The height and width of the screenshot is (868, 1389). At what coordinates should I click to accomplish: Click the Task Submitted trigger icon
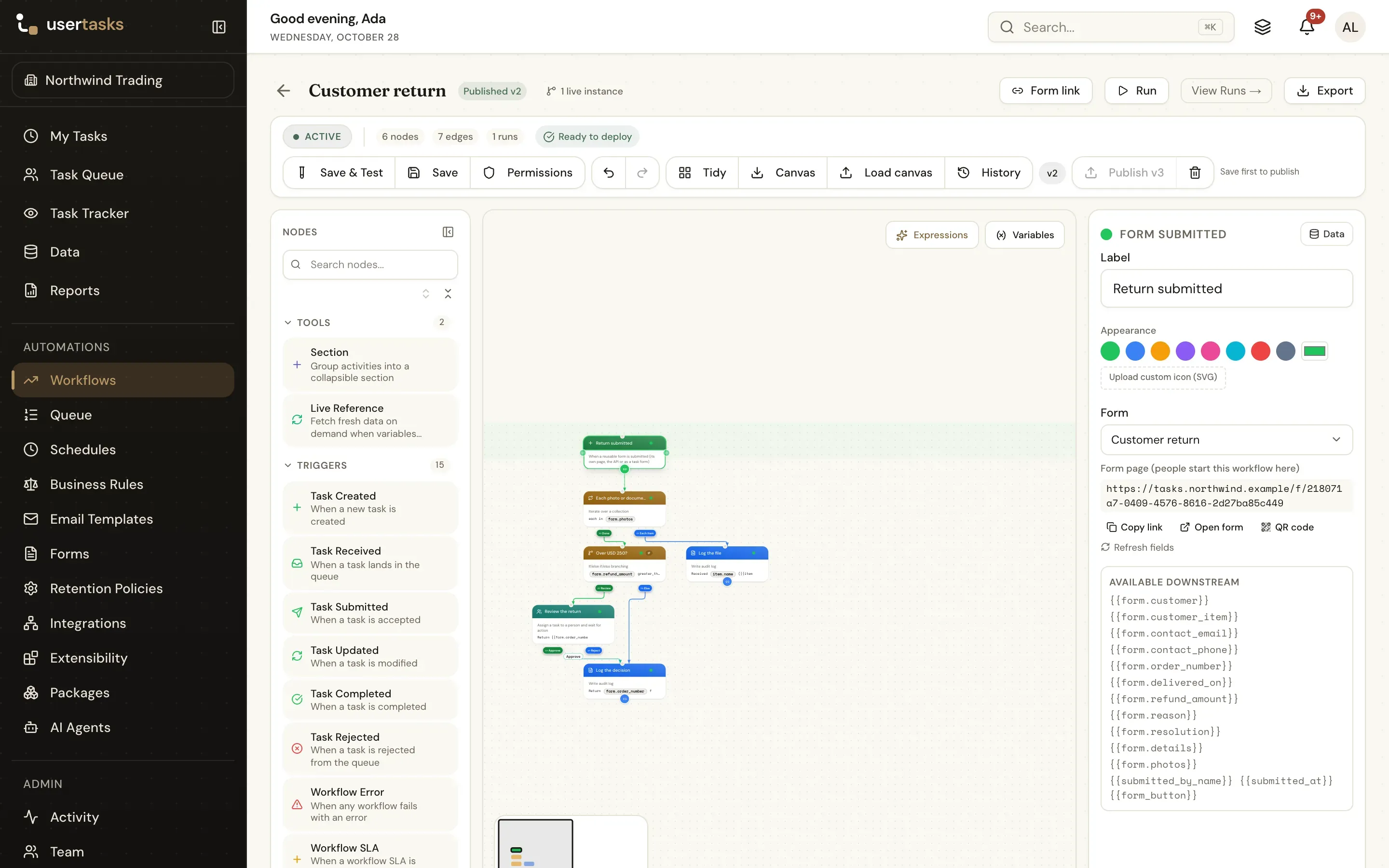(x=297, y=612)
